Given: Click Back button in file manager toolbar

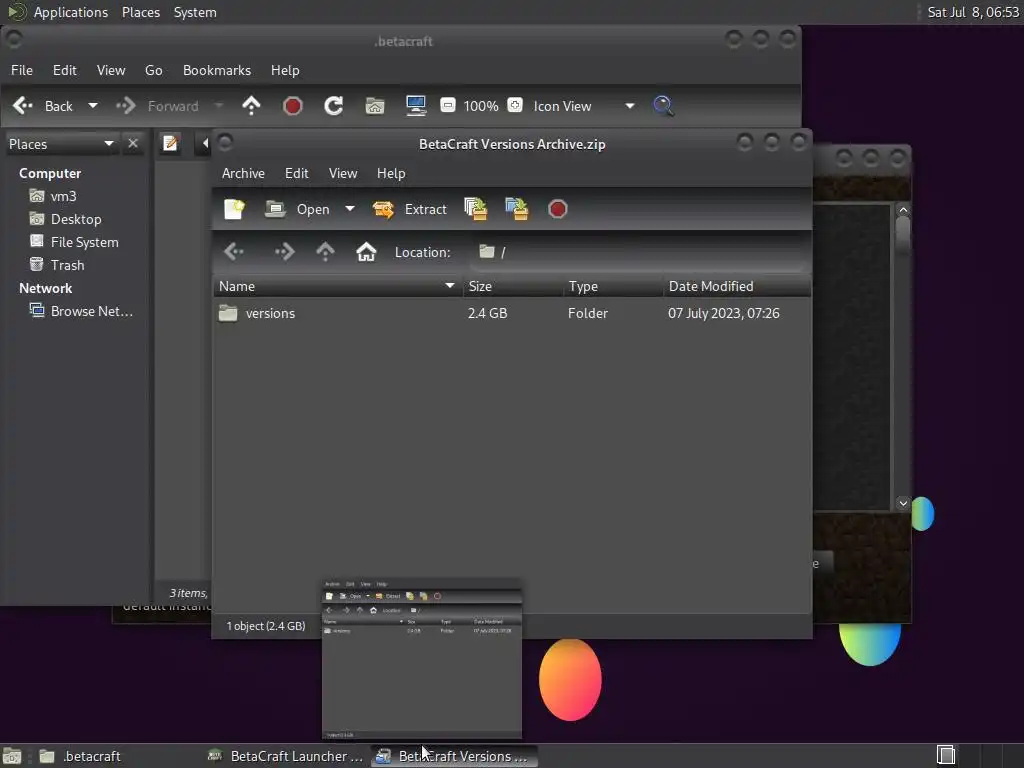Looking at the screenshot, I should [43, 106].
